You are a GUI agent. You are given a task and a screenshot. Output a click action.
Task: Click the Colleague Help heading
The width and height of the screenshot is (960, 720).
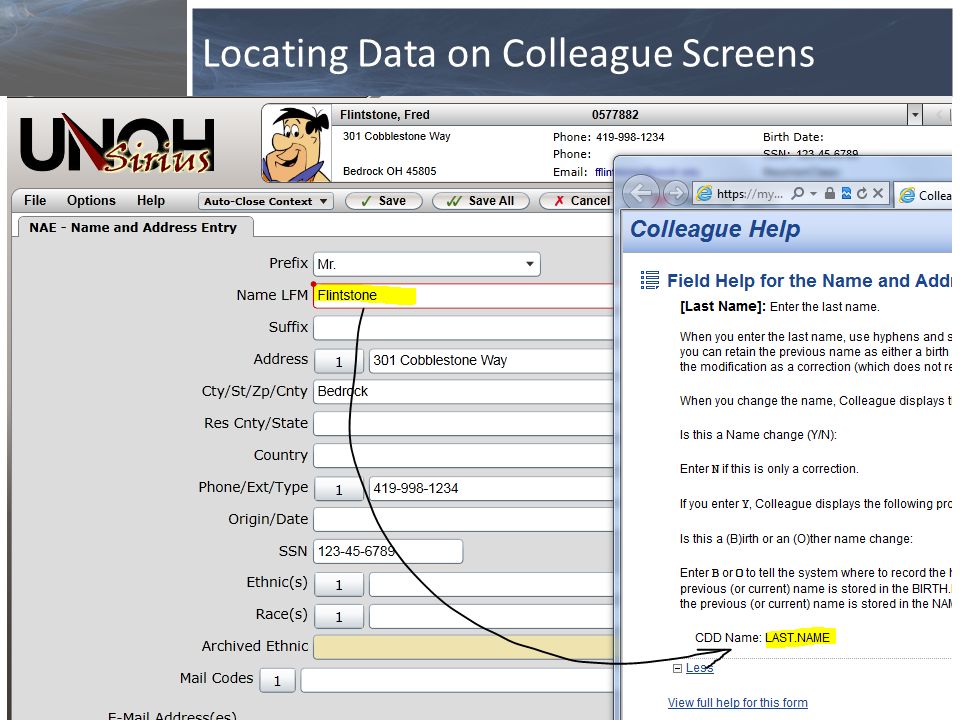(x=715, y=228)
